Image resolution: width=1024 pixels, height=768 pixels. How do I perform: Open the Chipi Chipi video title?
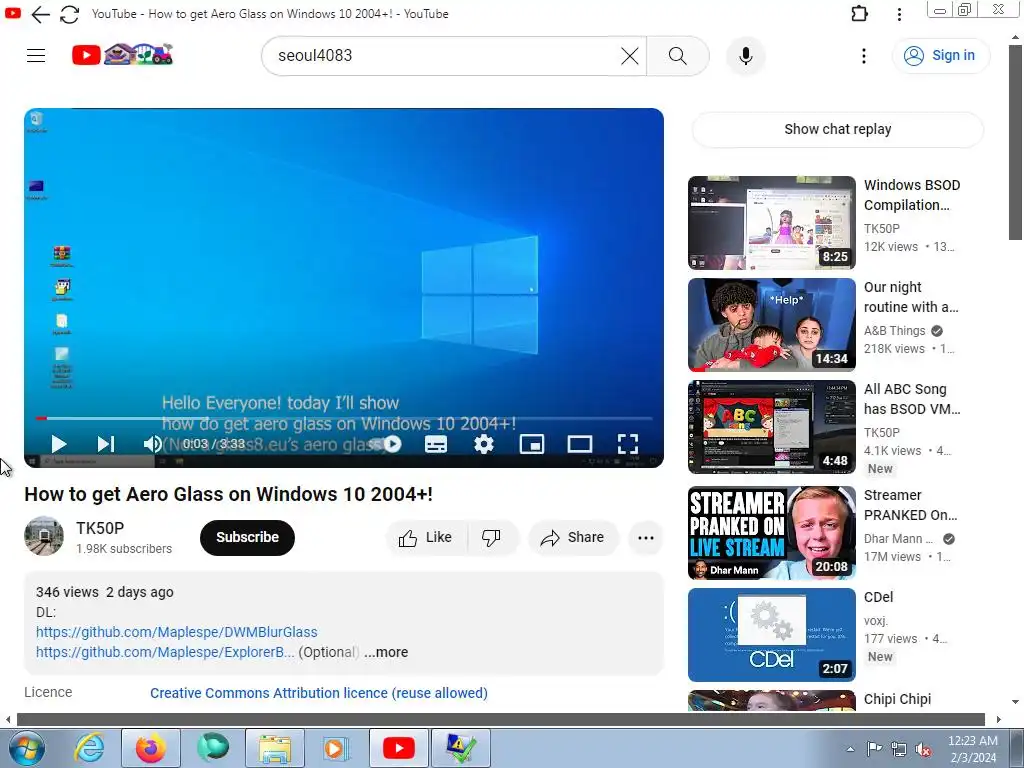click(x=897, y=699)
